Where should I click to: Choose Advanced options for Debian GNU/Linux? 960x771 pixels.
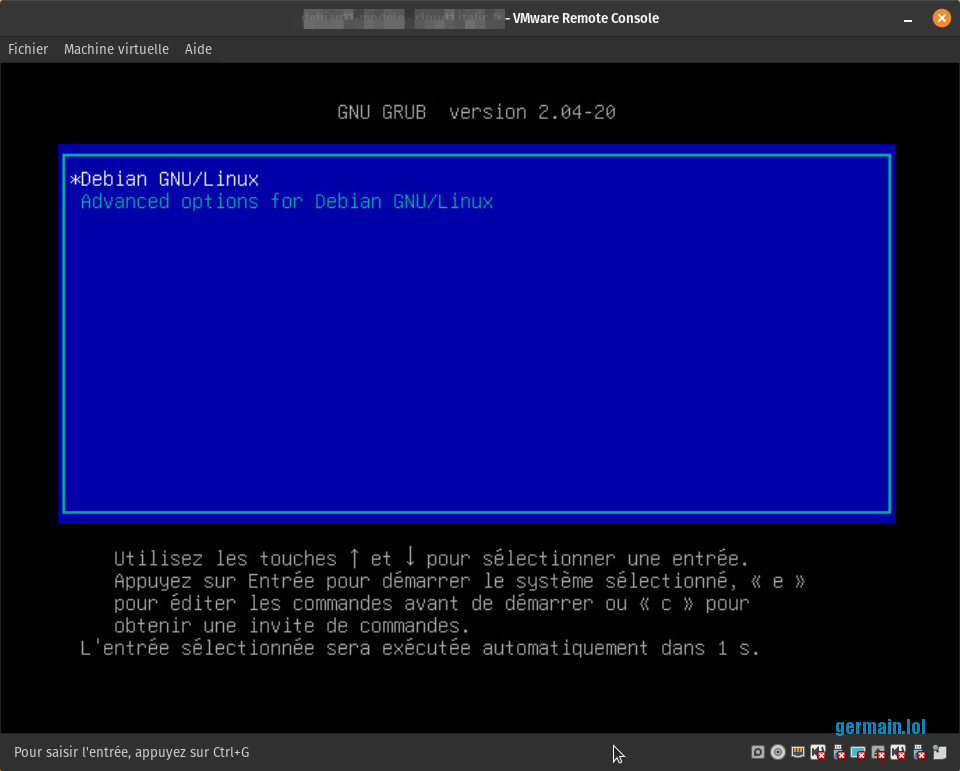click(286, 202)
